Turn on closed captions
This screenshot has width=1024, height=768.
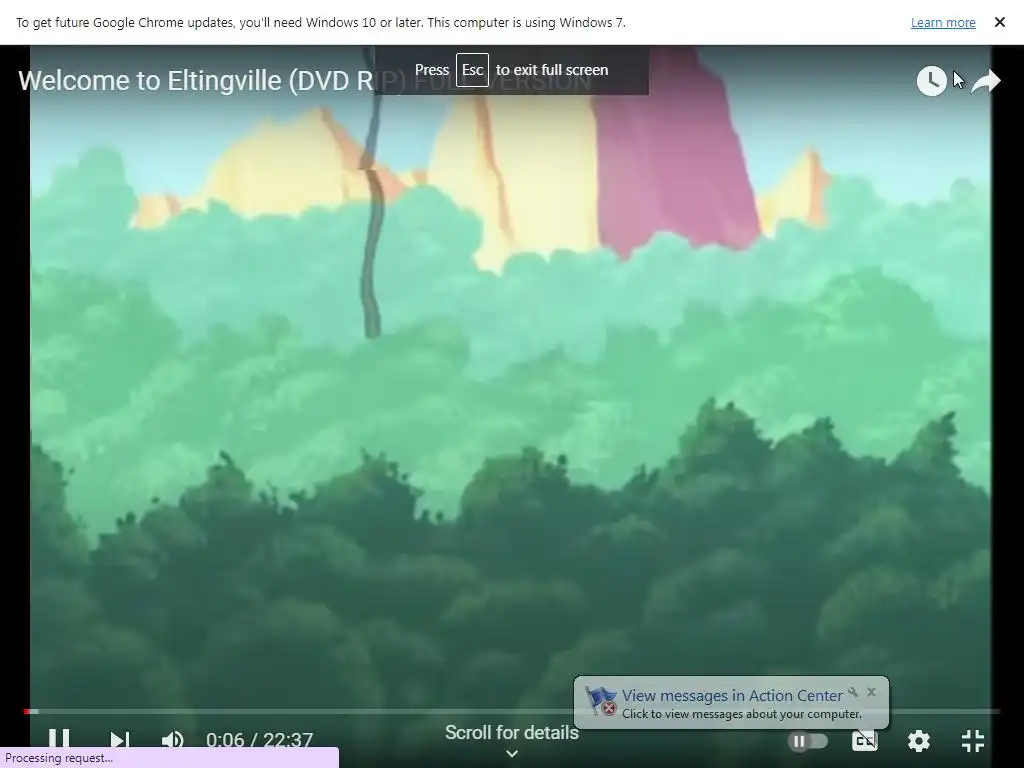865,741
